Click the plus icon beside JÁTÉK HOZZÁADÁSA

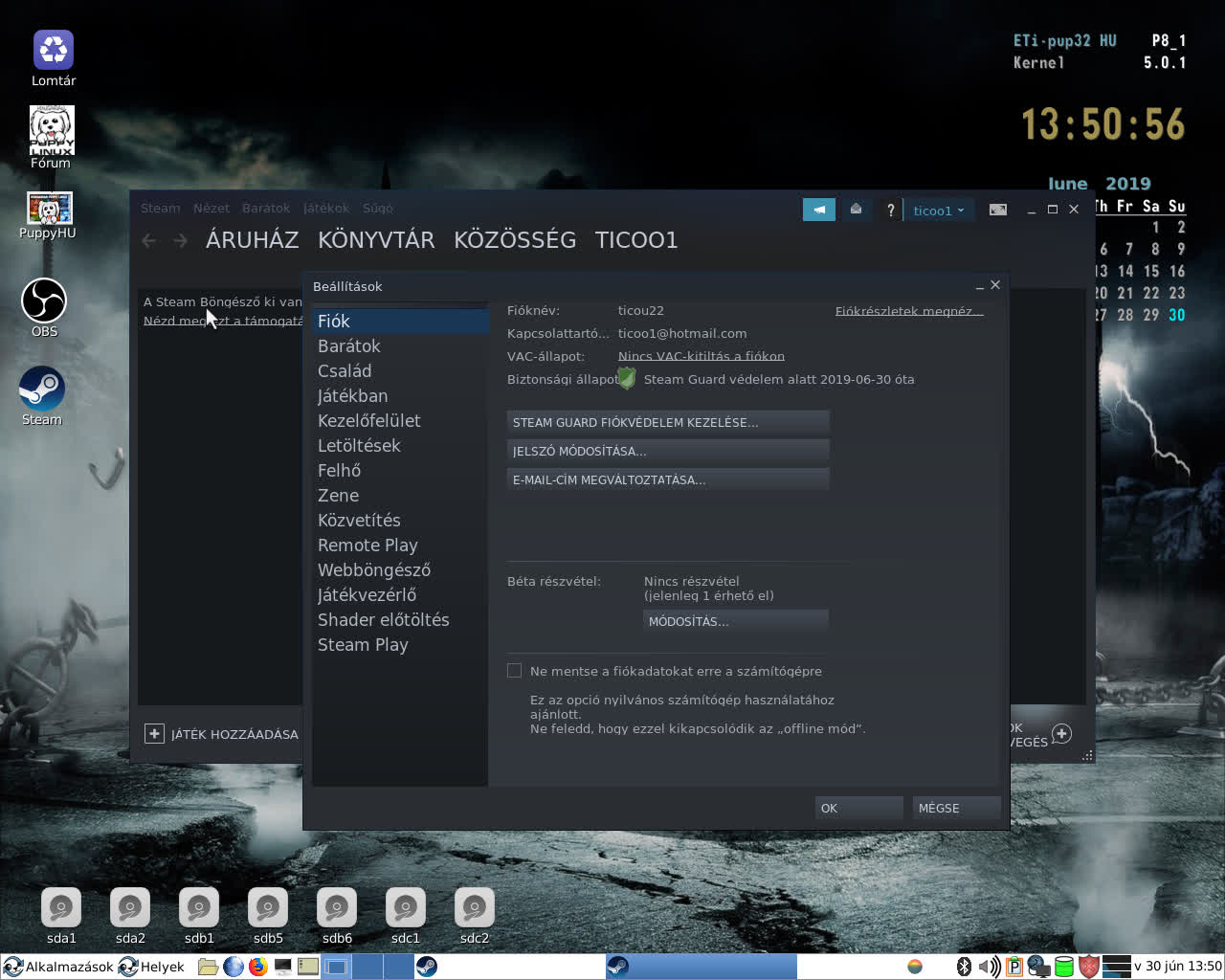(x=154, y=734)
